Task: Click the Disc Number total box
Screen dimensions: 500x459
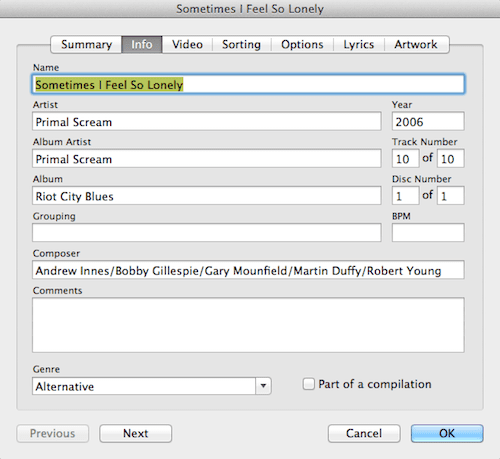Action: pyautogui.click(x=451, y=196)
